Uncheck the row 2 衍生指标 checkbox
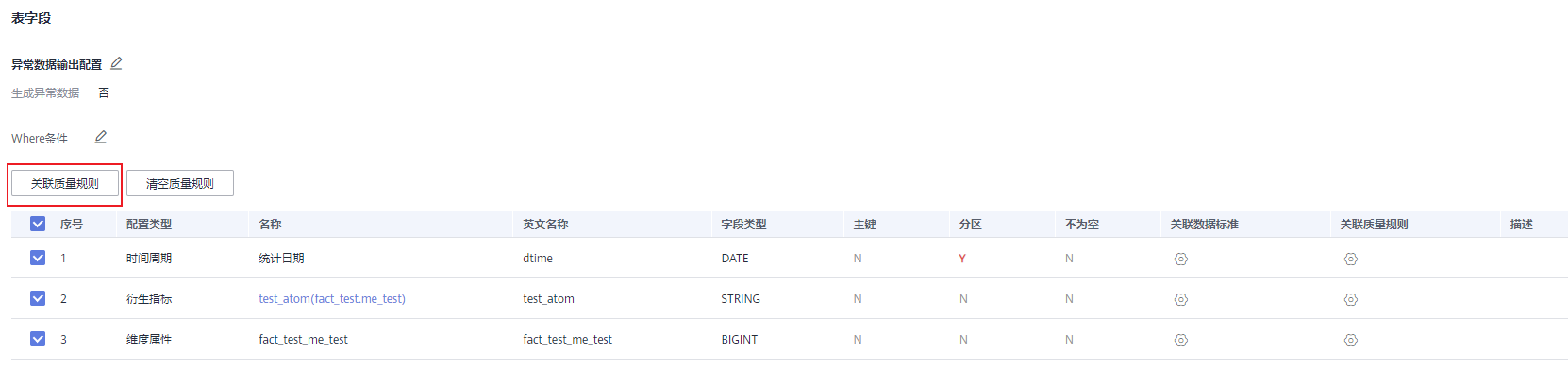 click(38, 298)
